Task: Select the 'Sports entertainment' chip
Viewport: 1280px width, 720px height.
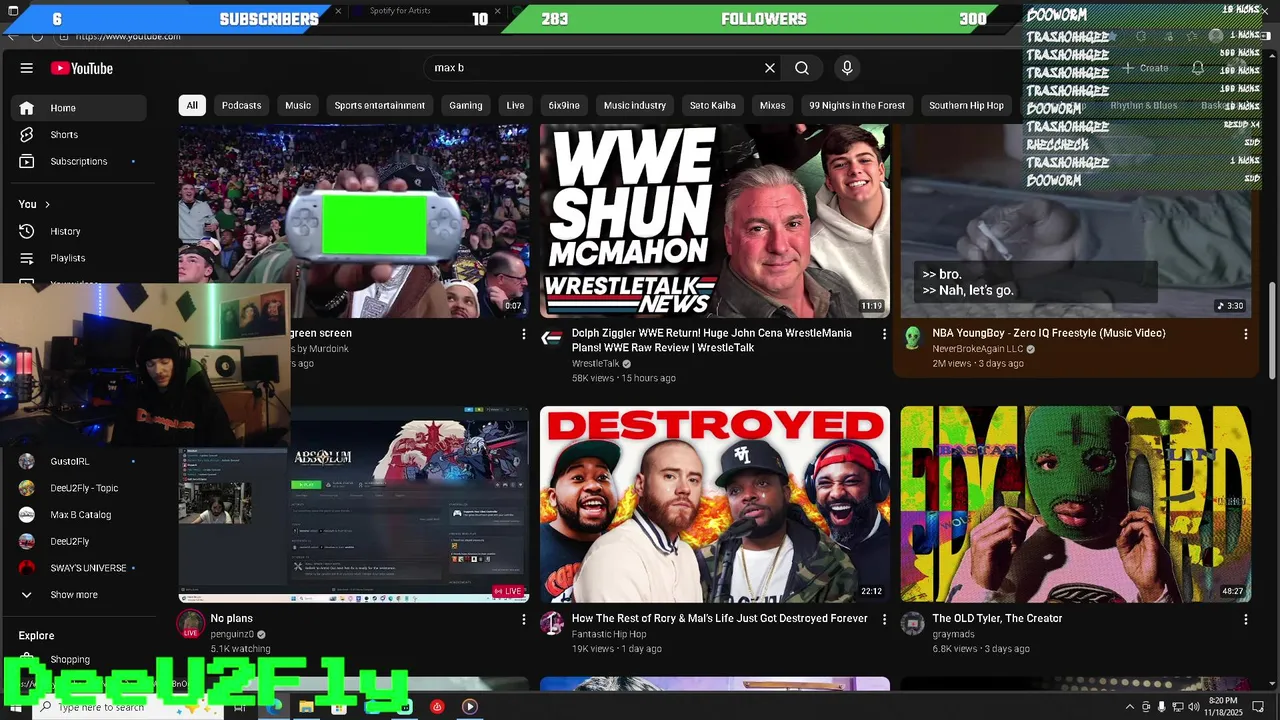Action: [380, 105]
